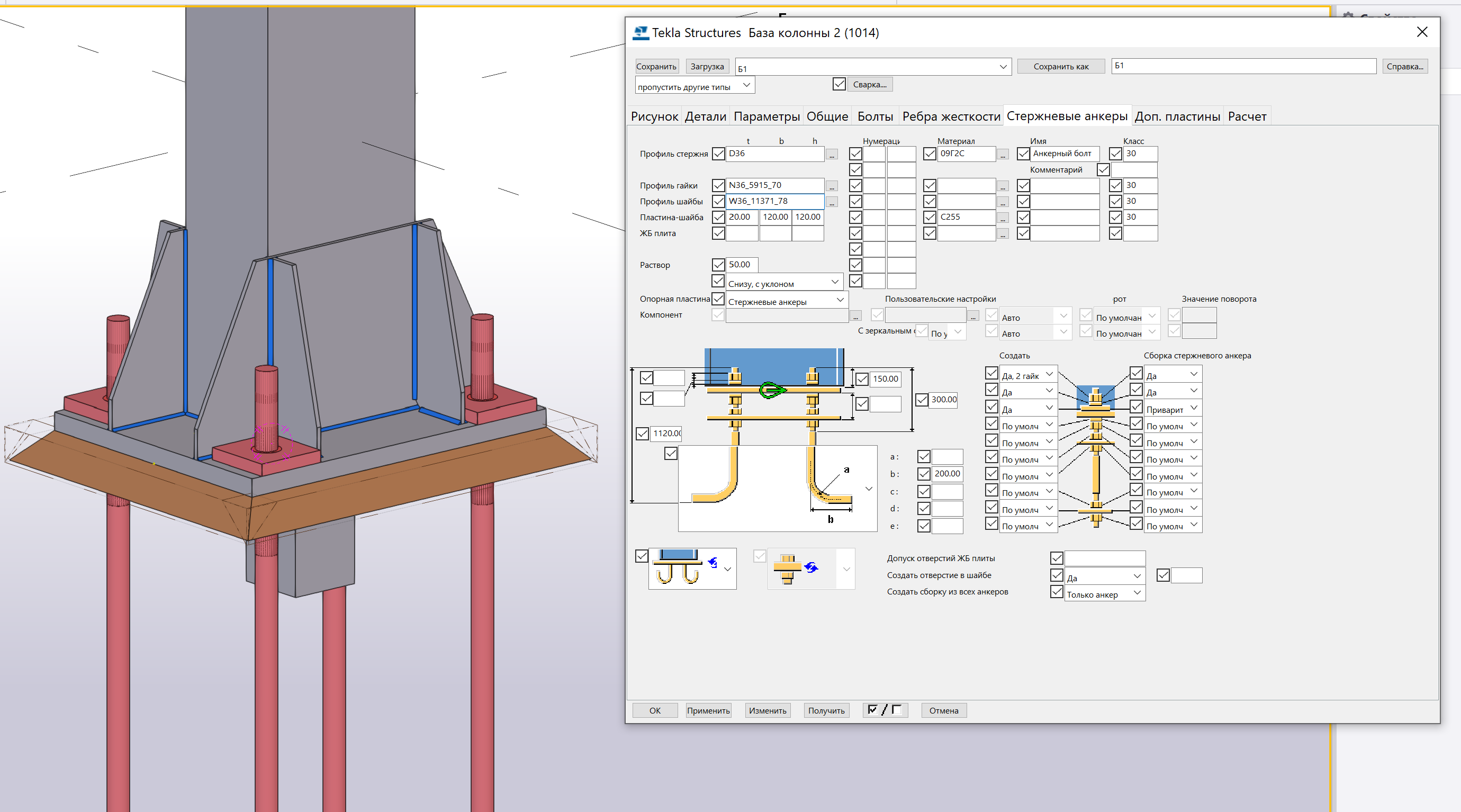Click browse button next to N36_5915_70 nut profile
1461x812 pixels.
pos(832,186)
